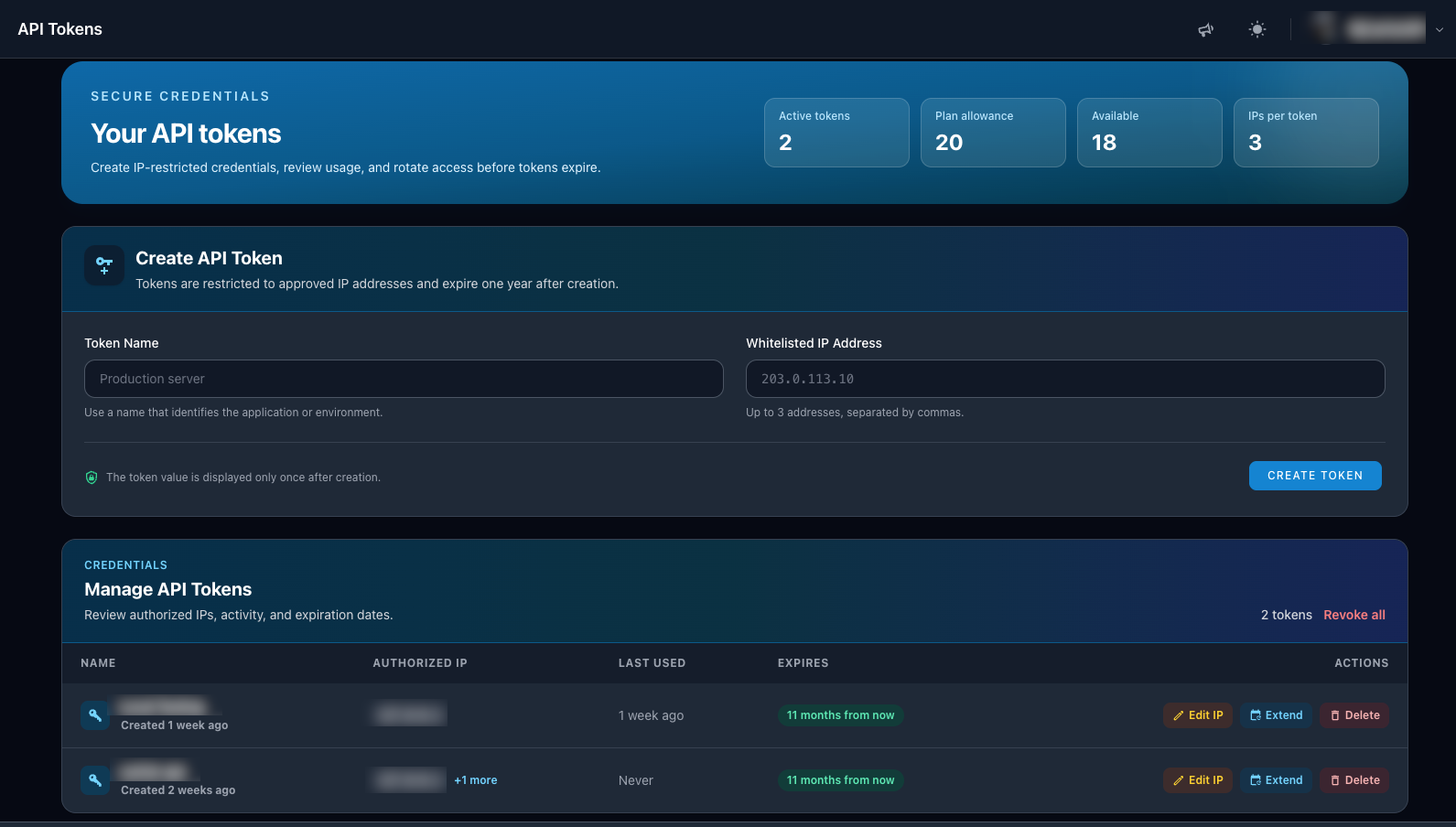Click the '2 tokens' count text
This screenshot has height=827, width=1456.
click(1286, 615)
